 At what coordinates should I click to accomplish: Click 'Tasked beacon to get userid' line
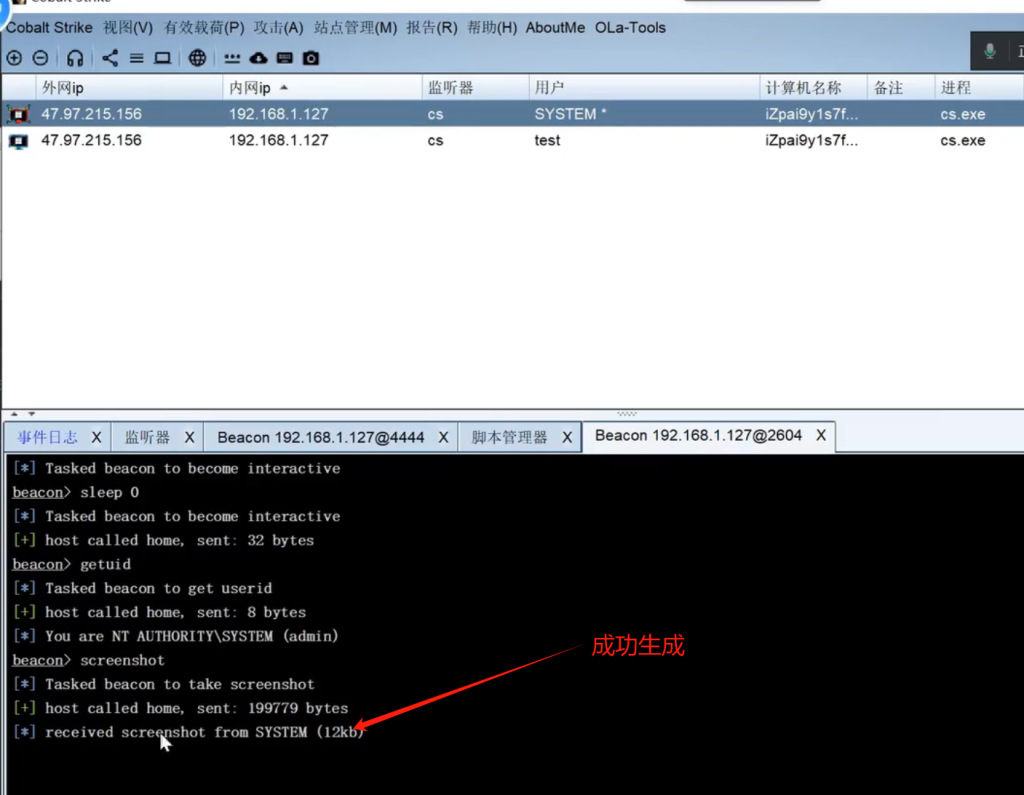(143, 589)
